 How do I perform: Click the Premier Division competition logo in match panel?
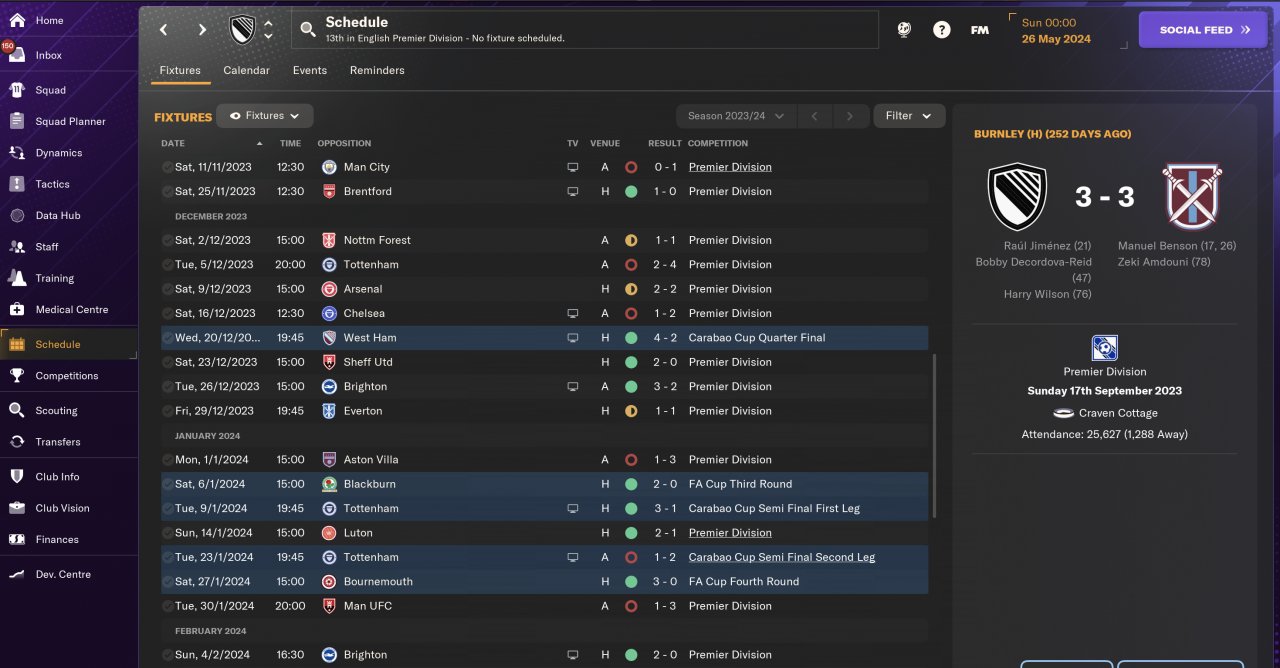pos(1104,348)
